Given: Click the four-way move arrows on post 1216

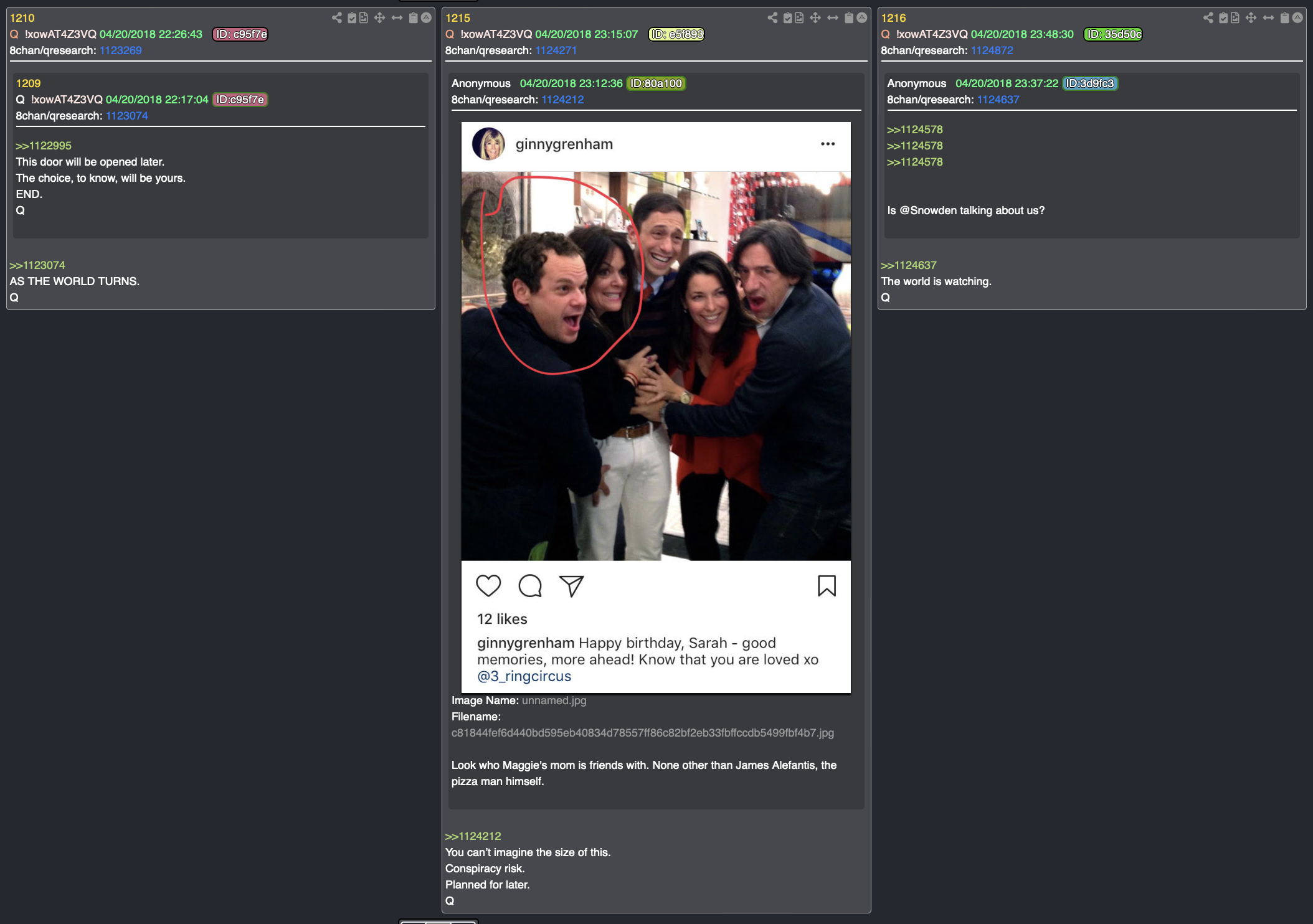Looking at the screenshot, I should pos(1251,17).
